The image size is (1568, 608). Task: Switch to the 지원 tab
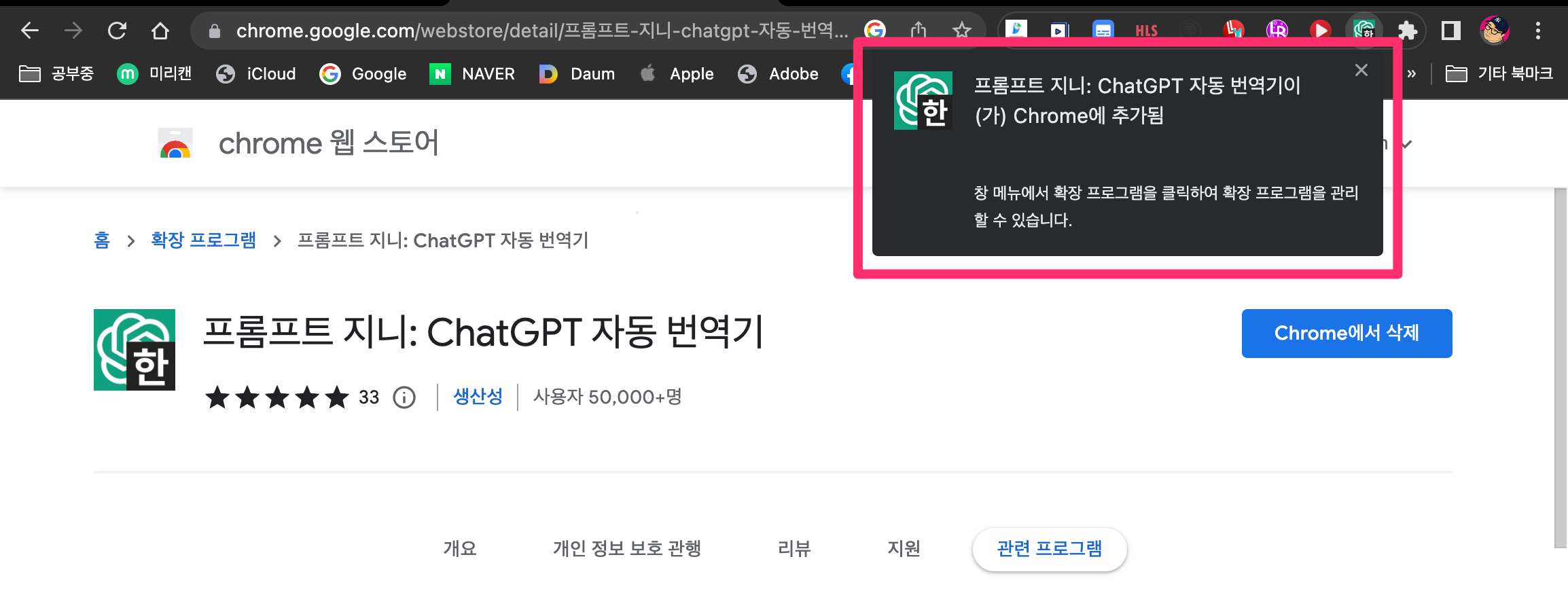pyautogui.click(x=904, y=548)
